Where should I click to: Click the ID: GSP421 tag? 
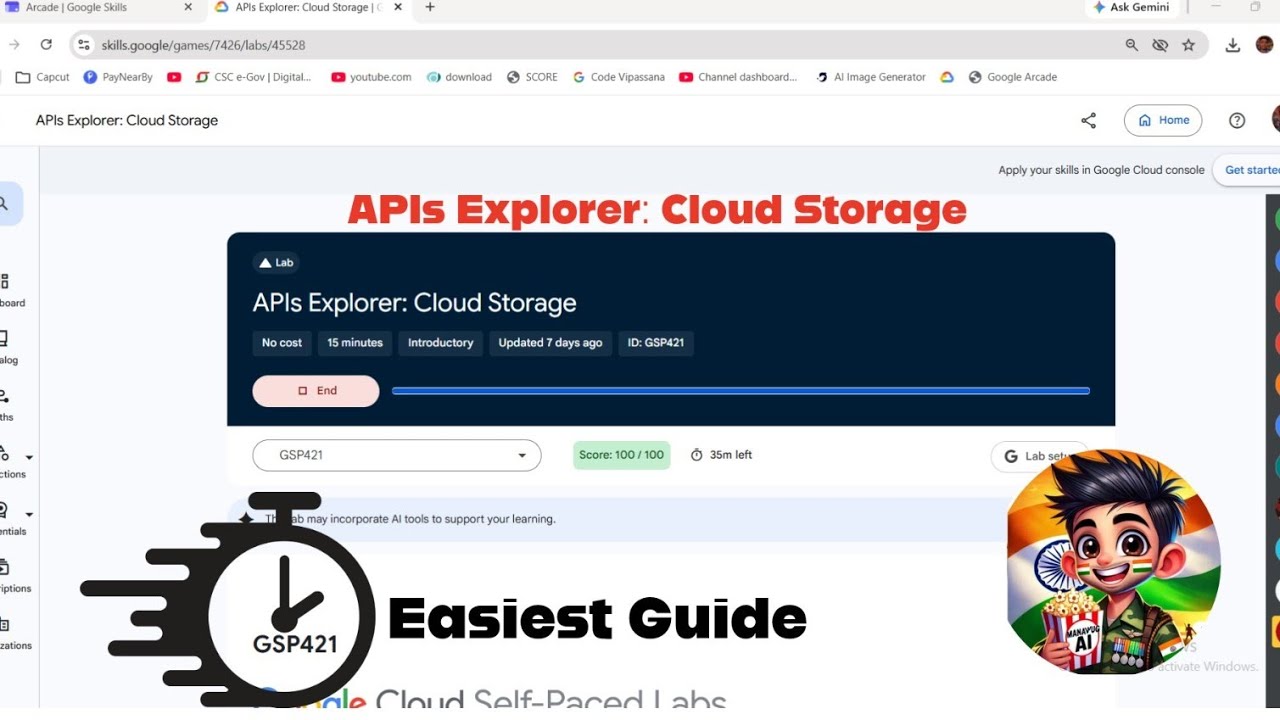point(656,343)
